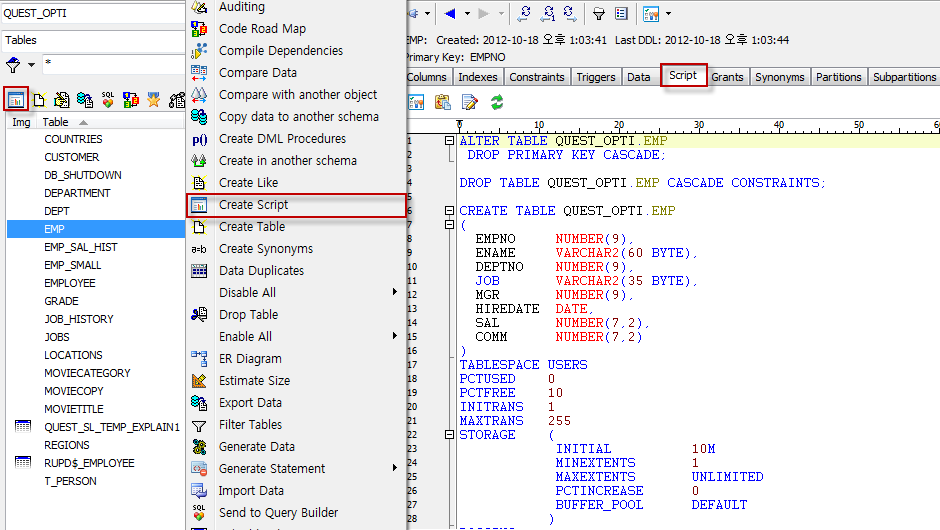Viewport: 940px width, 530px height.
Task: Select ER Diagram in the context menu
Action: click(250, 359)
